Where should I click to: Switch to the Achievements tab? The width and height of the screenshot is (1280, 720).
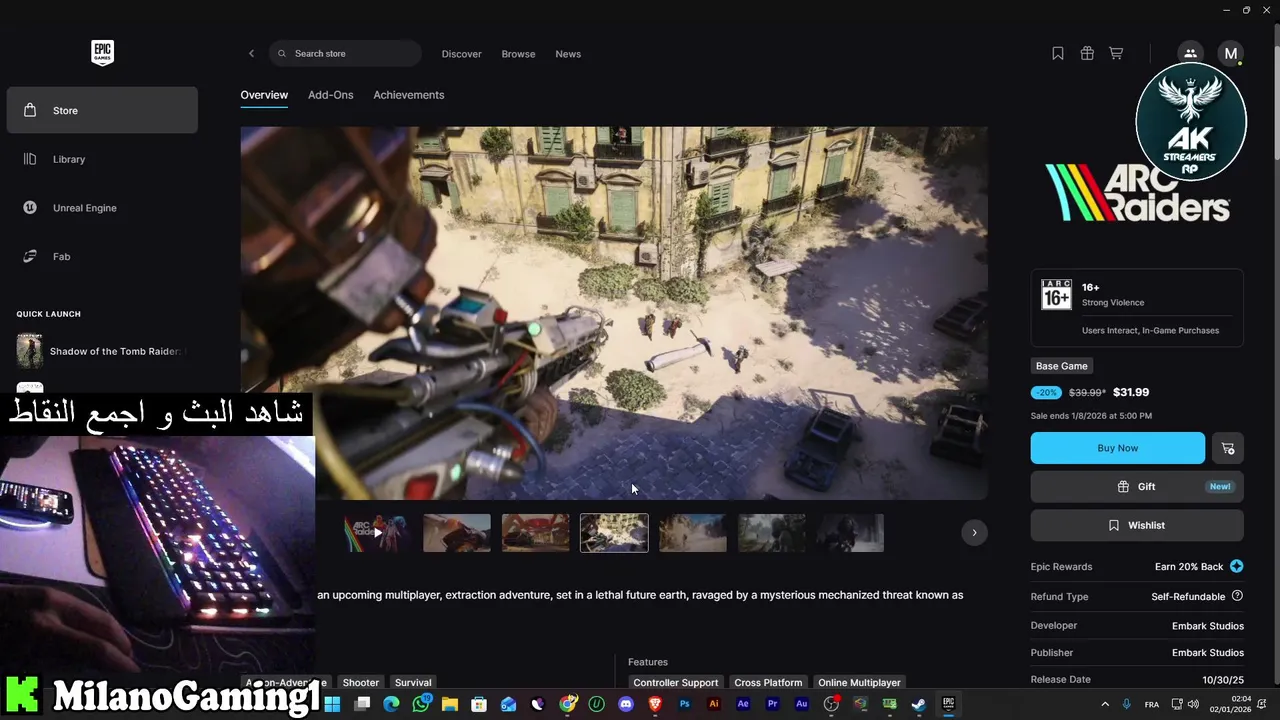point(409,95)
